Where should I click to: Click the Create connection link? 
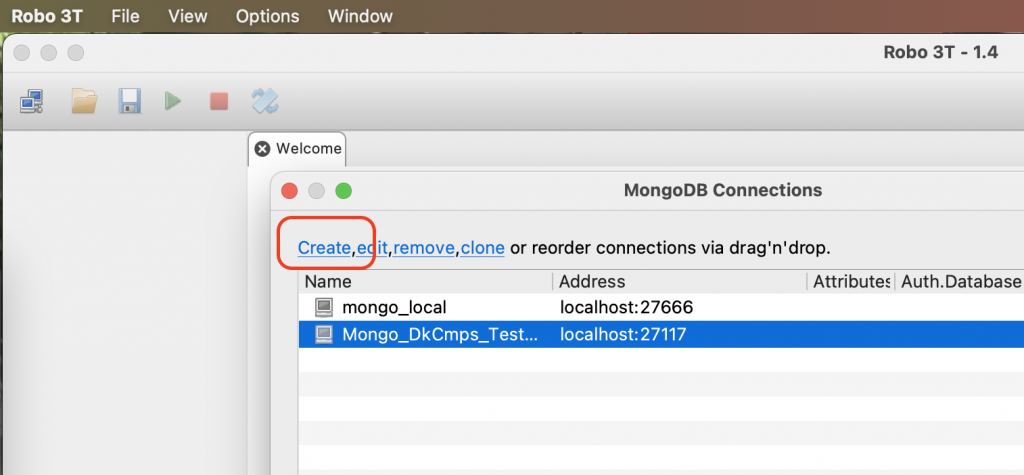[325, 248]
